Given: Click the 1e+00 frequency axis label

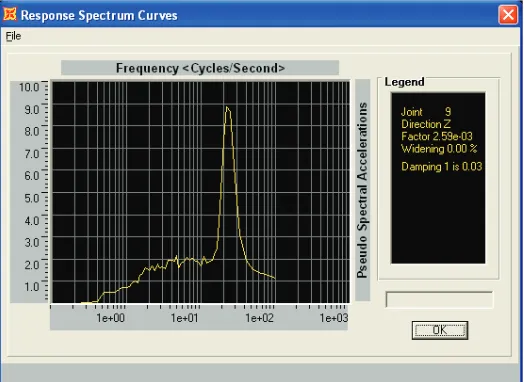Looking at the screenshot, I should (111, 318).
